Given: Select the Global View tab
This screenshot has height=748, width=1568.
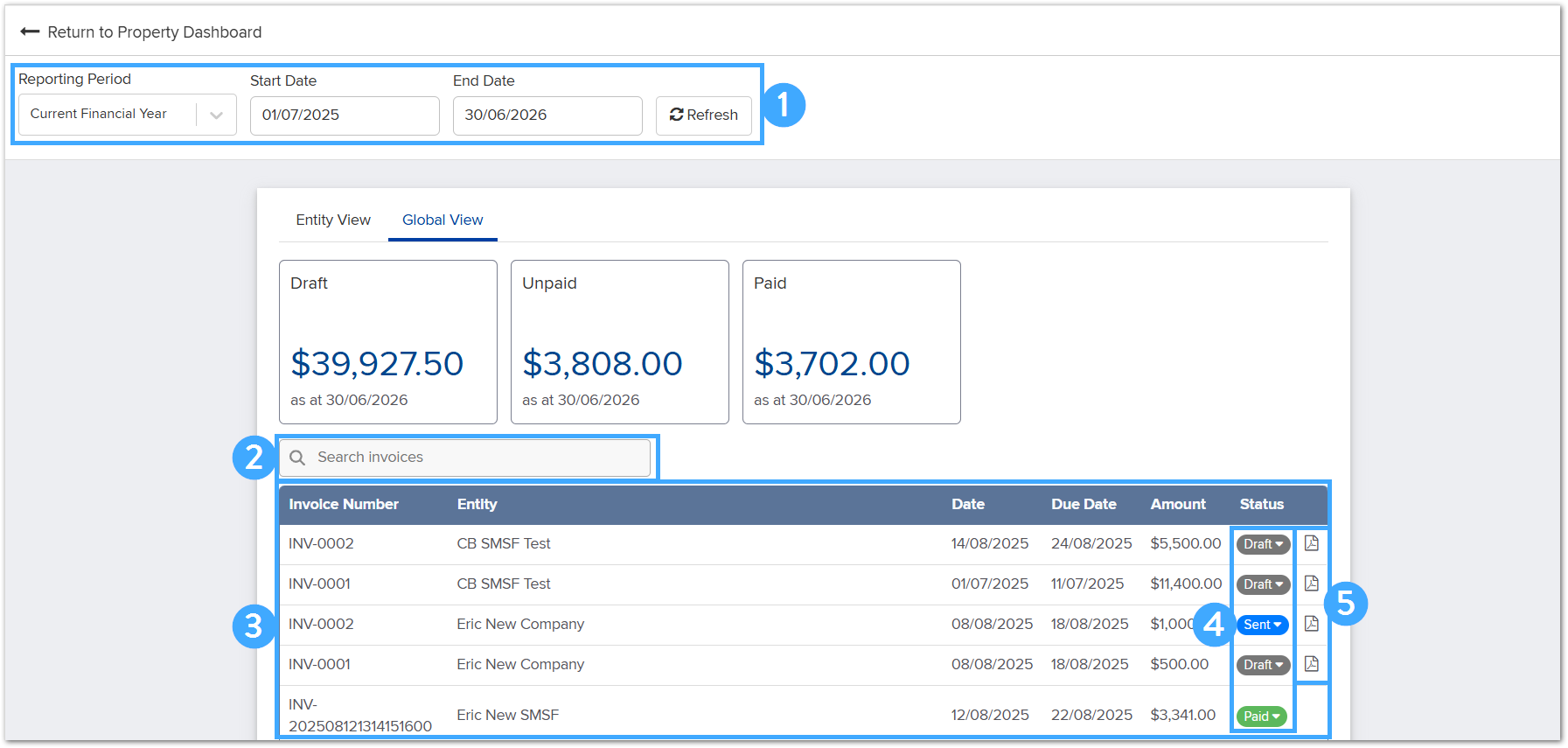Looking at the screenshot, I should [443, 220].
